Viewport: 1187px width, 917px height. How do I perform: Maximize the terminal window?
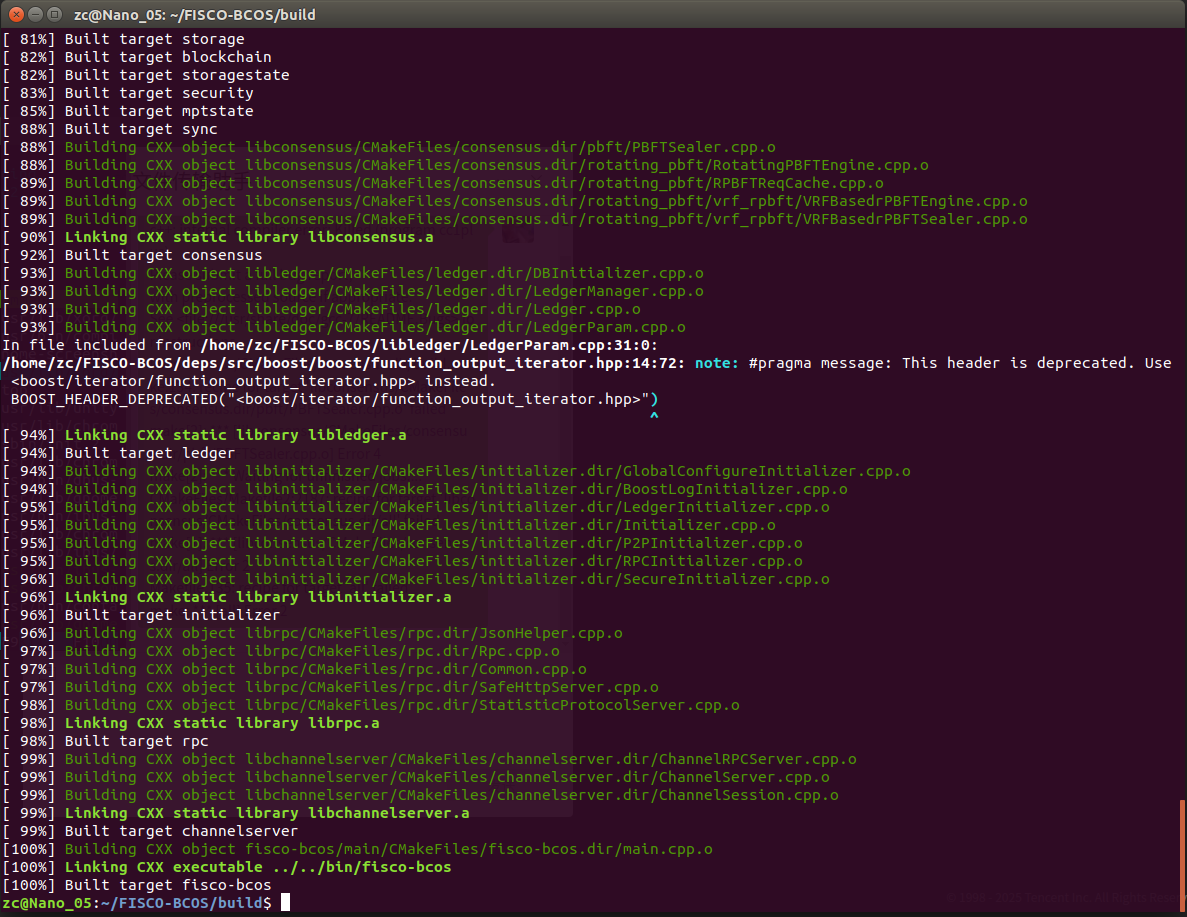55,14
